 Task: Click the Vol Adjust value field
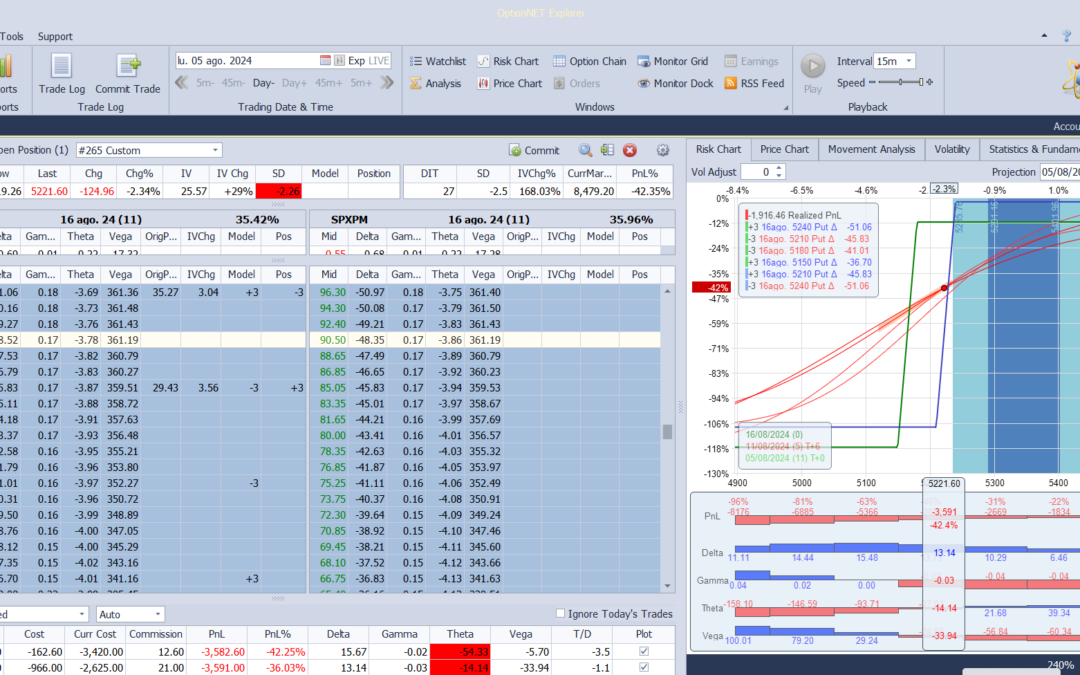tap(757, 172)
